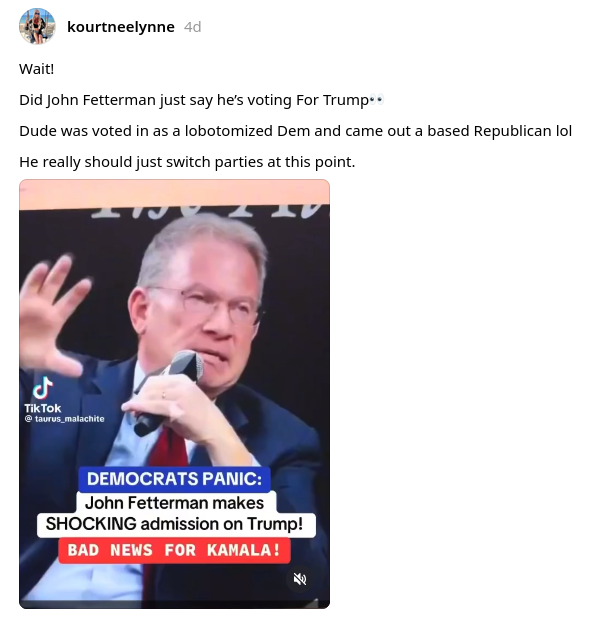Click the 4d post timestamp
Screen dimensions: 591x617
point(192,27)
